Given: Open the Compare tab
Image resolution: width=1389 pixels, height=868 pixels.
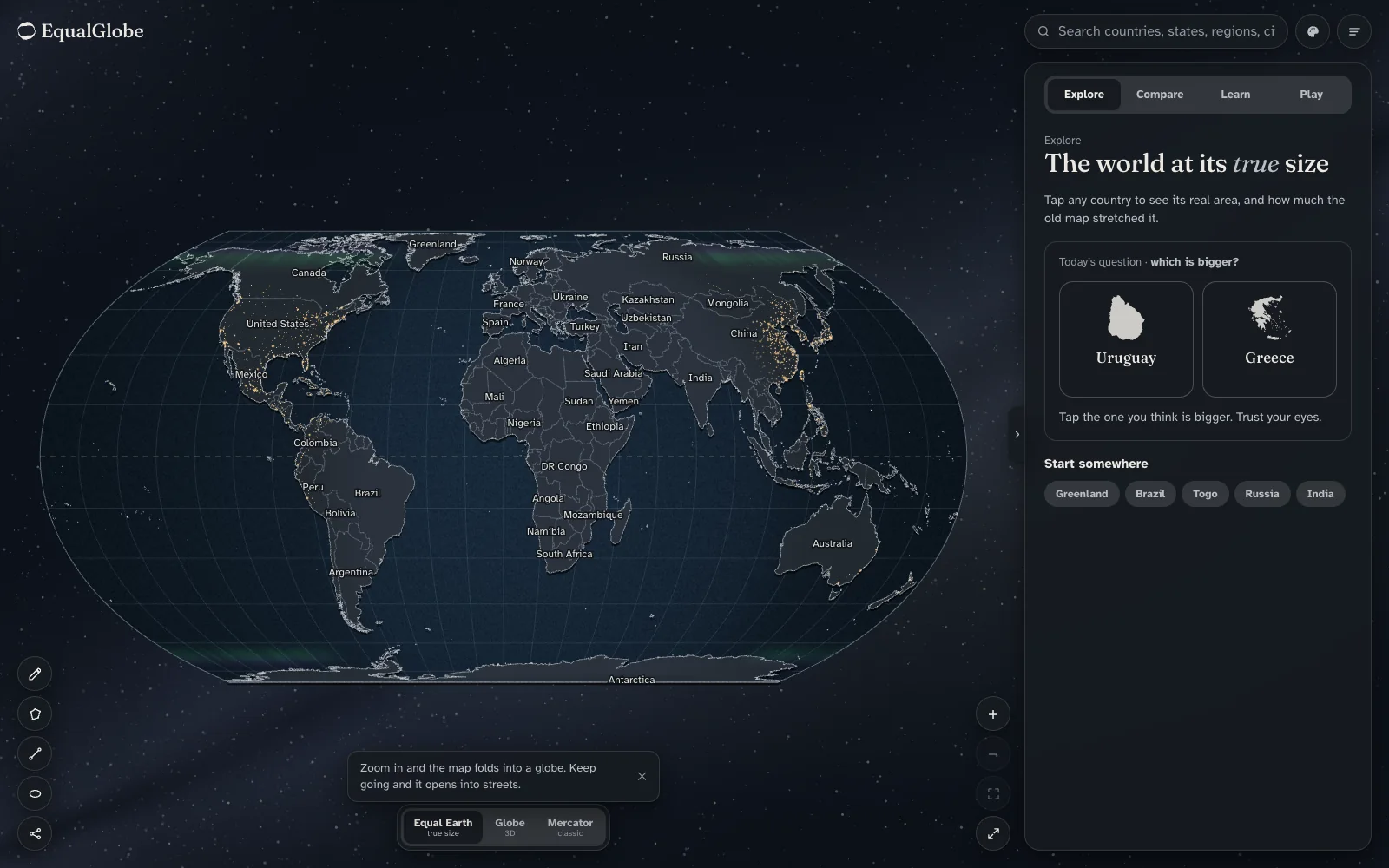Looking at the screenshot, I should click(1160, 95).
